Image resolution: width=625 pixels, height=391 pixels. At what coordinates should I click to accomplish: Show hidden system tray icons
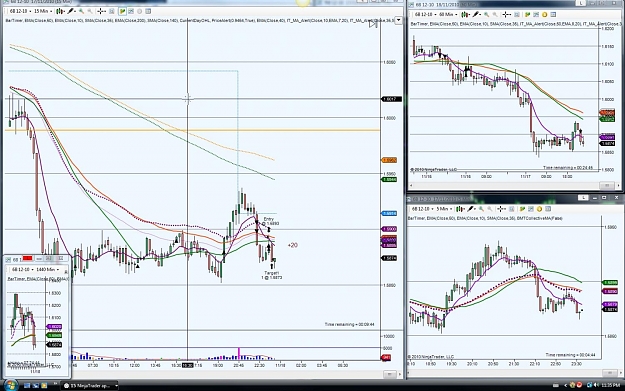pyautogui.click(x=565, y=385)
